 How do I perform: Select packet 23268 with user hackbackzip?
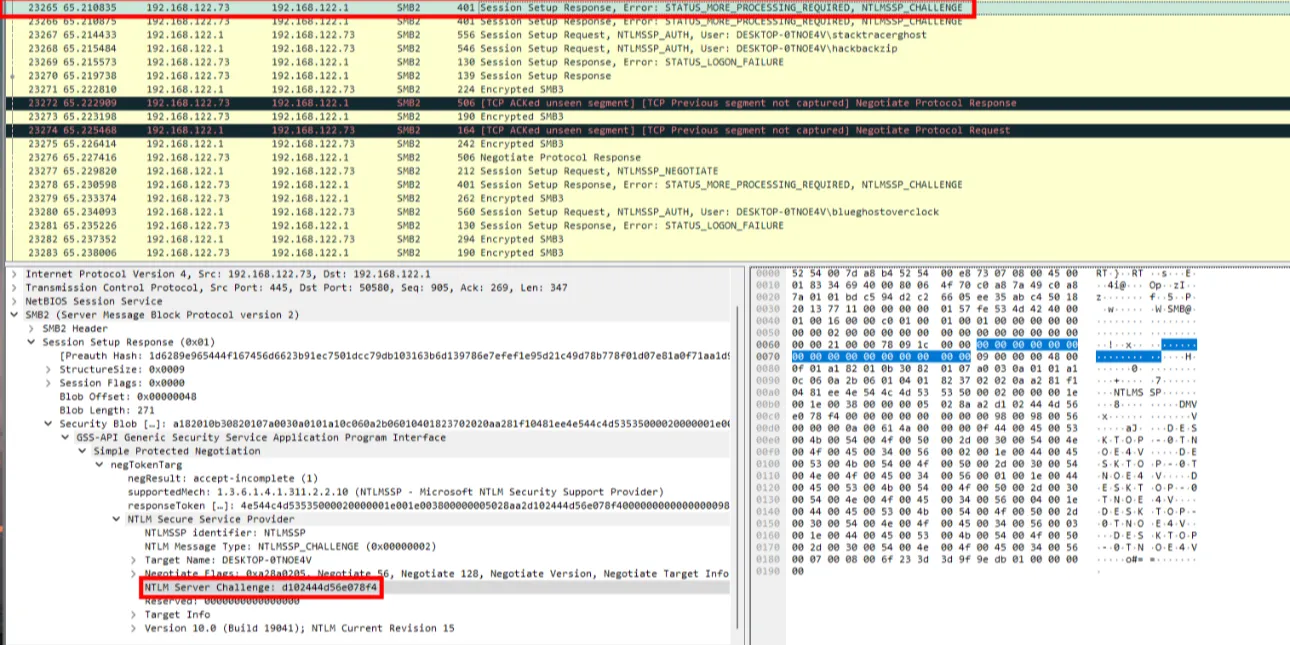pos(645,48)
